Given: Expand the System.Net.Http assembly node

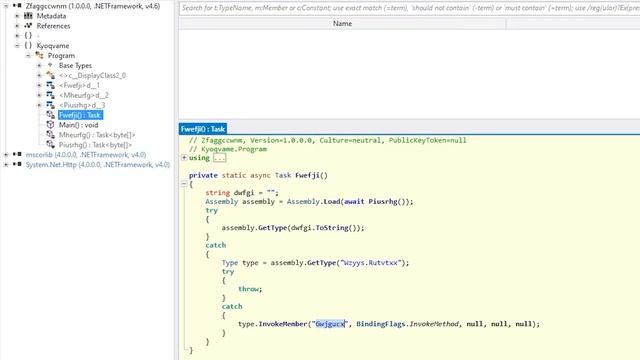Looking at the screenshot, I should [6, 164].
